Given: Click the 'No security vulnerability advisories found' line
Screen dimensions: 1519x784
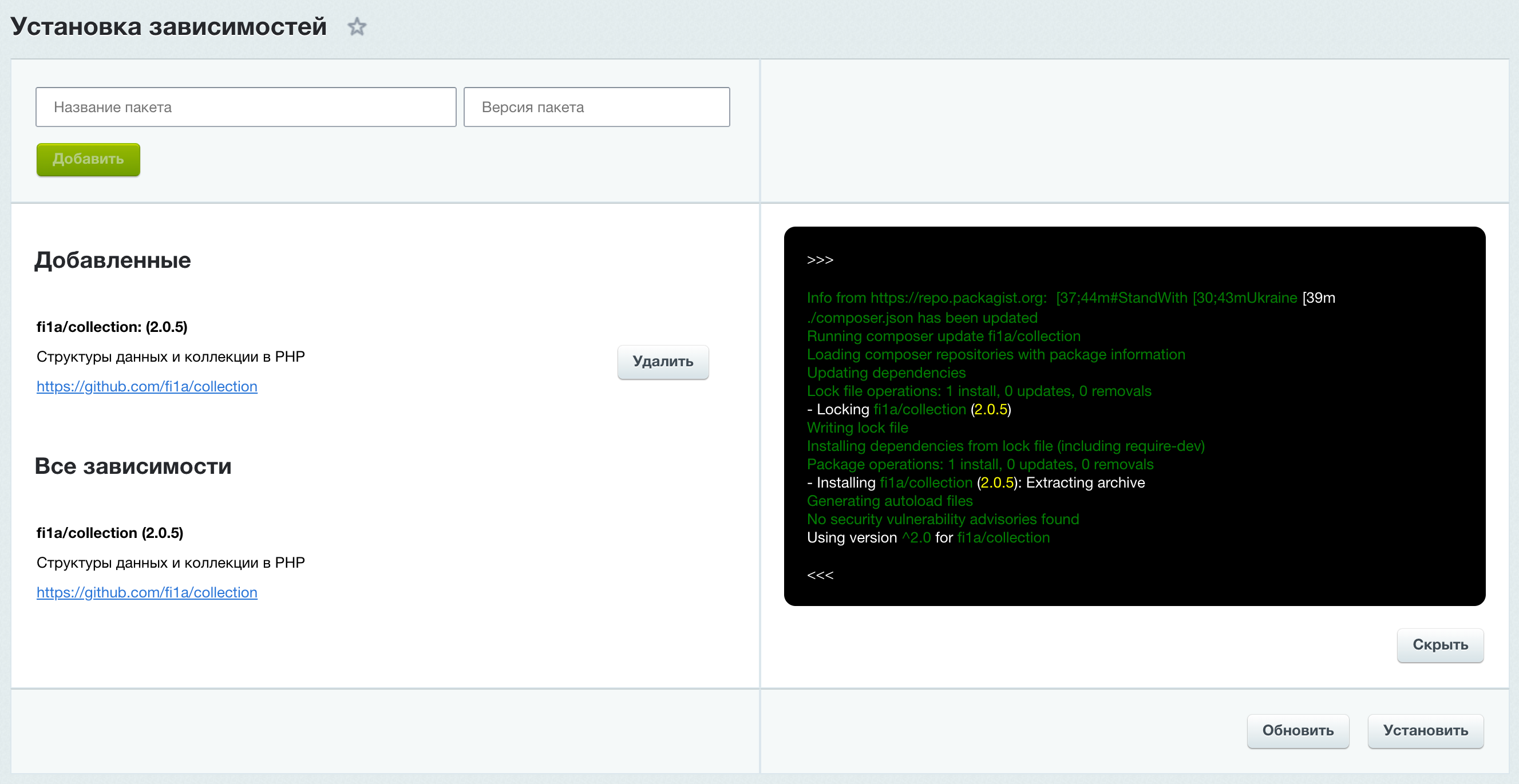Looking at the screenshot, I should click(x=942, y=518).
